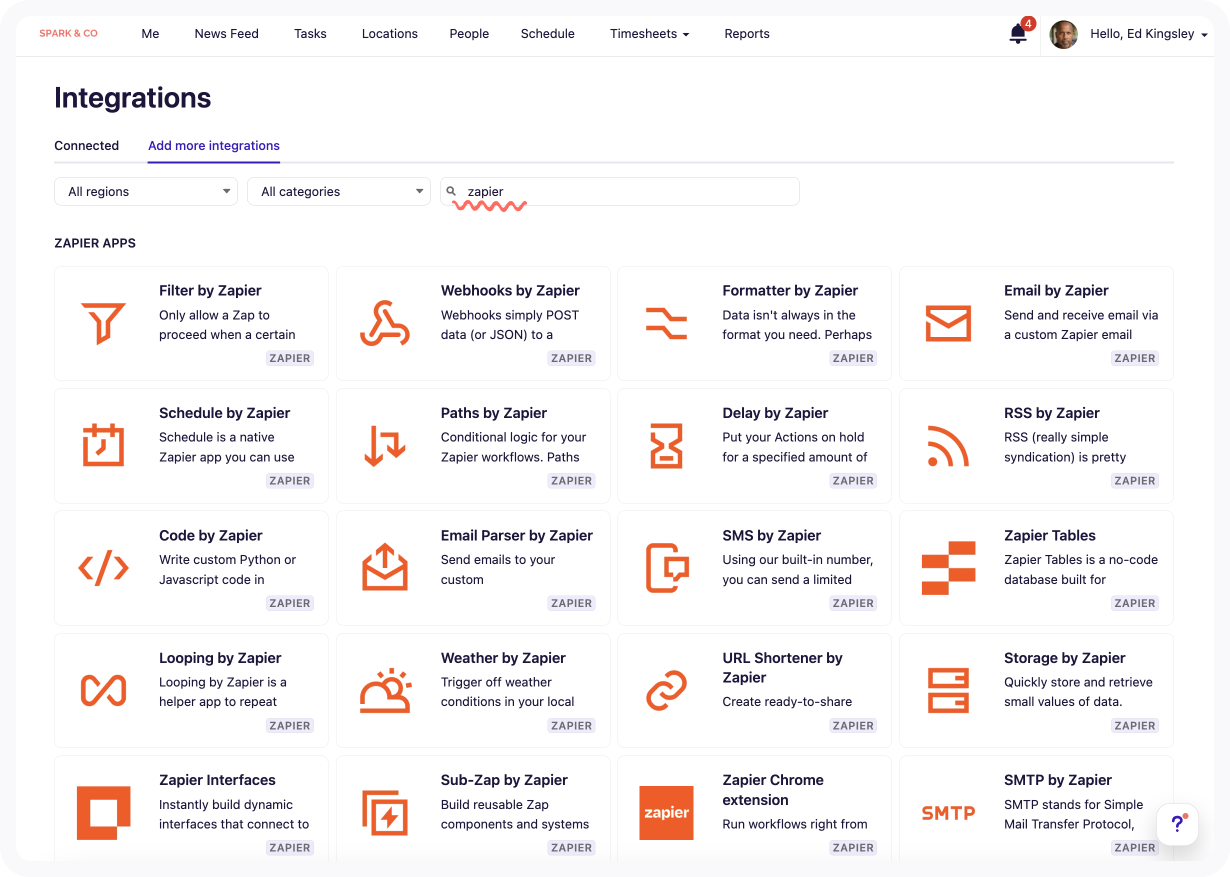Viewport: 1230px width, 877px height.
Task: Click the Email by Zapier envelope icon
Action: pos(948,323)
